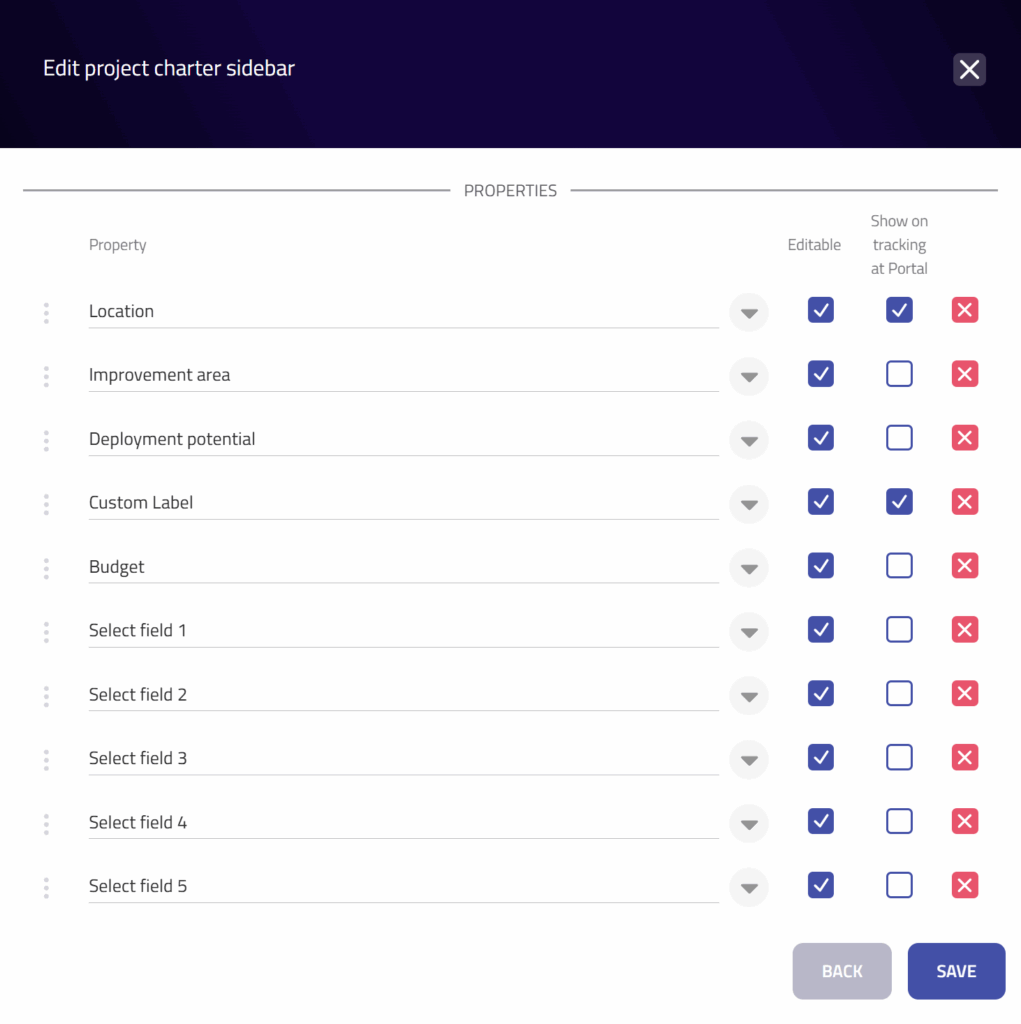Viewport: 1021px width, 1024px height.
Task: Delete the Deployment potential property
Action: (964, 438)
